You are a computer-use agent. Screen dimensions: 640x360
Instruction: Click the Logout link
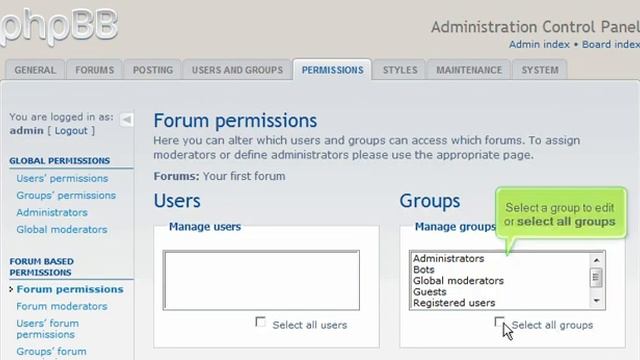point(71,131)
